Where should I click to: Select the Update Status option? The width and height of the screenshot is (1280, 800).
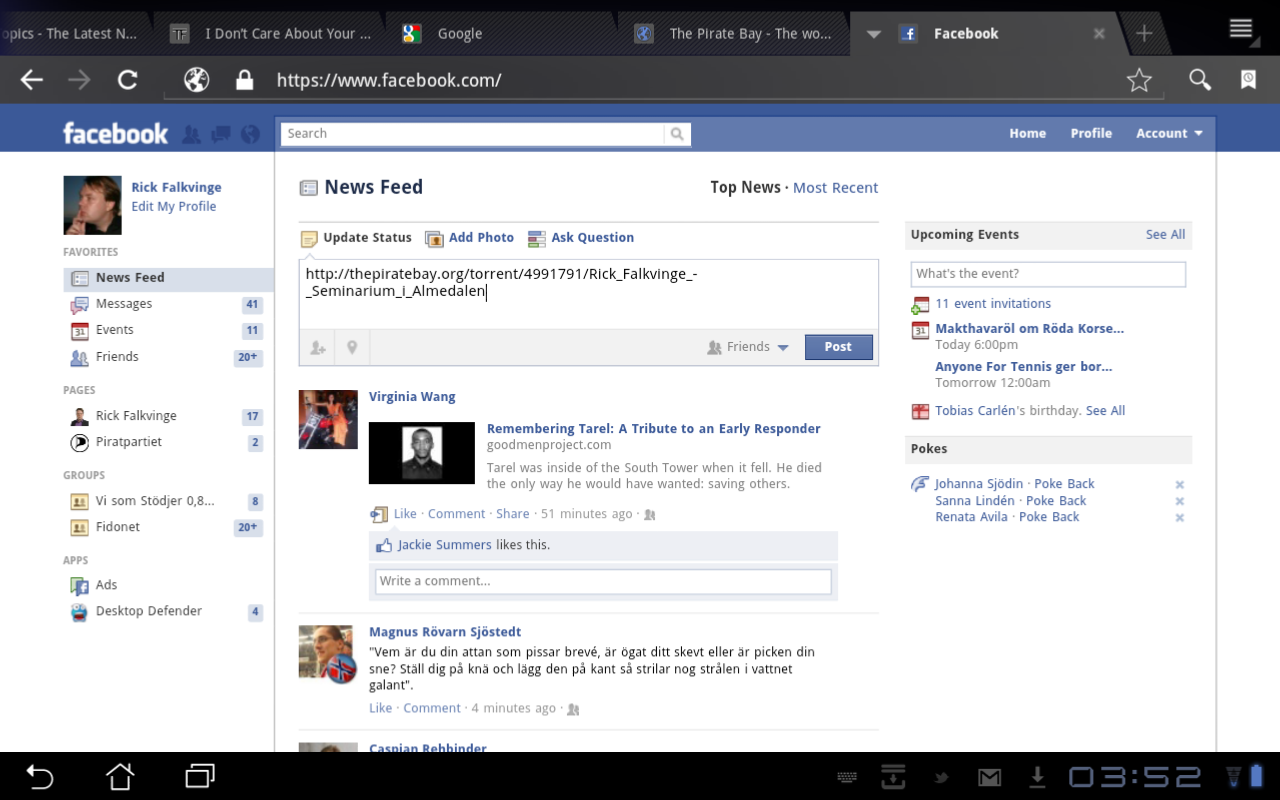click(x=356, y=238)
